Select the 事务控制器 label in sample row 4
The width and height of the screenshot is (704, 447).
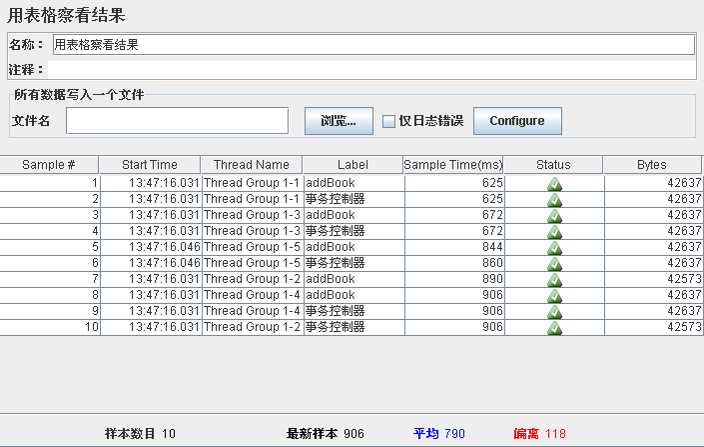(x=335, y=231)
